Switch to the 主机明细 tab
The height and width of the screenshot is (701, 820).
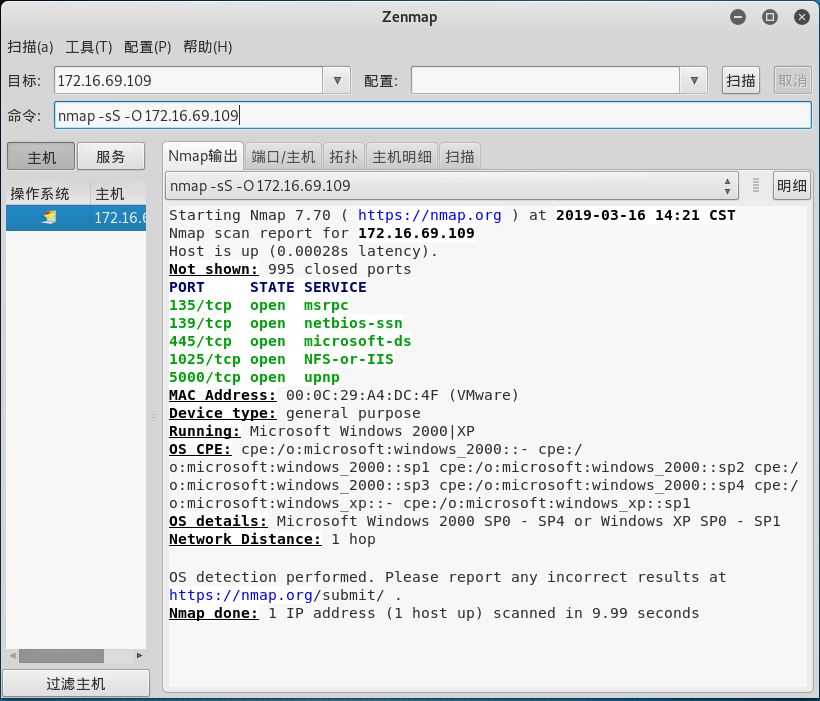tap(402, 156)
